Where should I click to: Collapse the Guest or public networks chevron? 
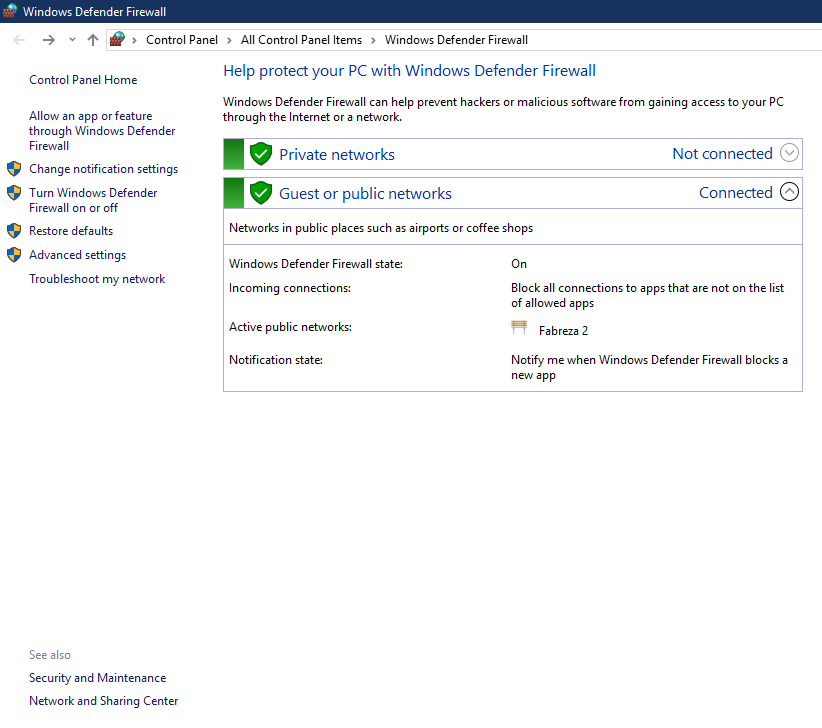click(x=789, y=192)
